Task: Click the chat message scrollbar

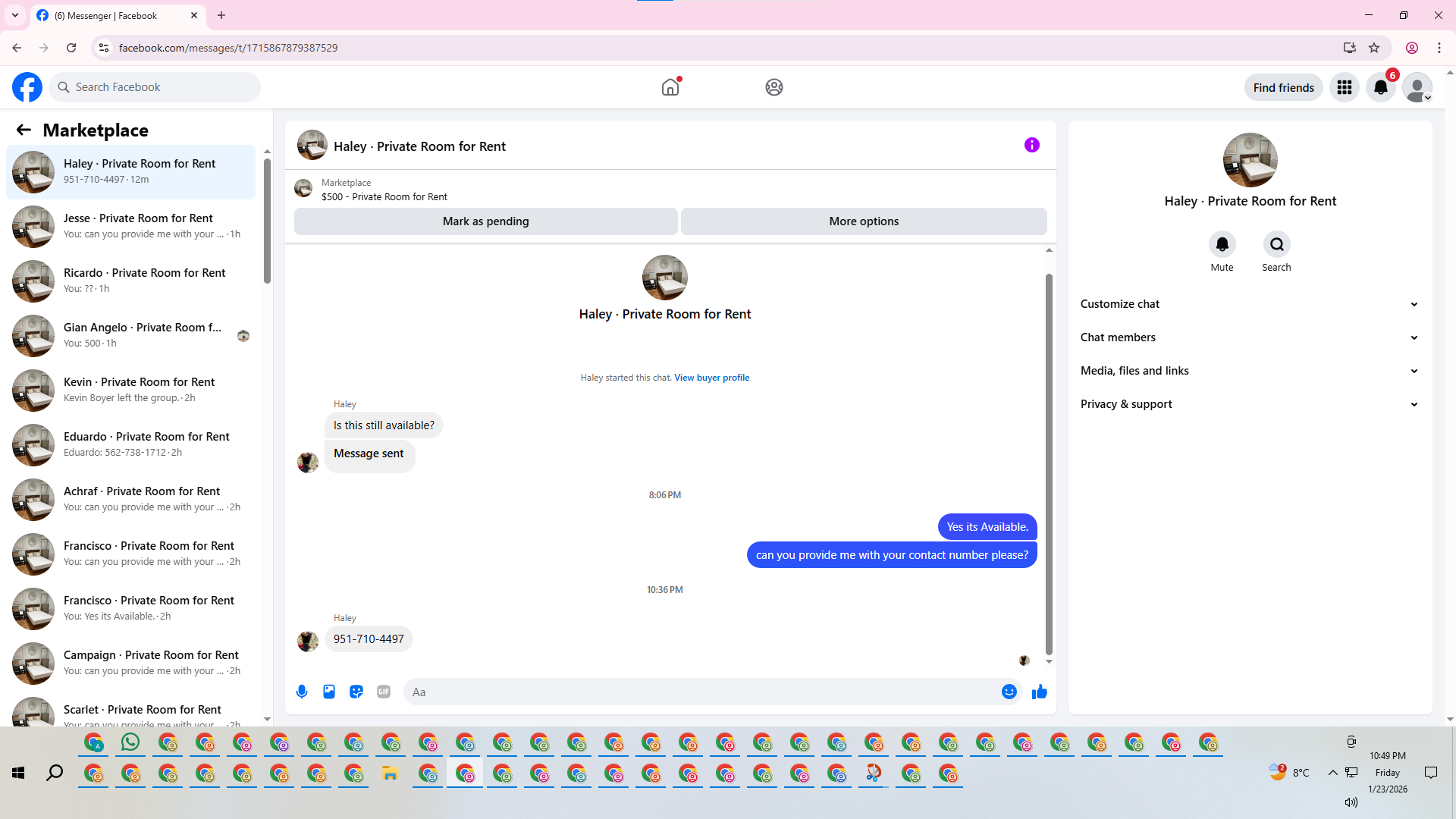Action: coord(1049,463)
